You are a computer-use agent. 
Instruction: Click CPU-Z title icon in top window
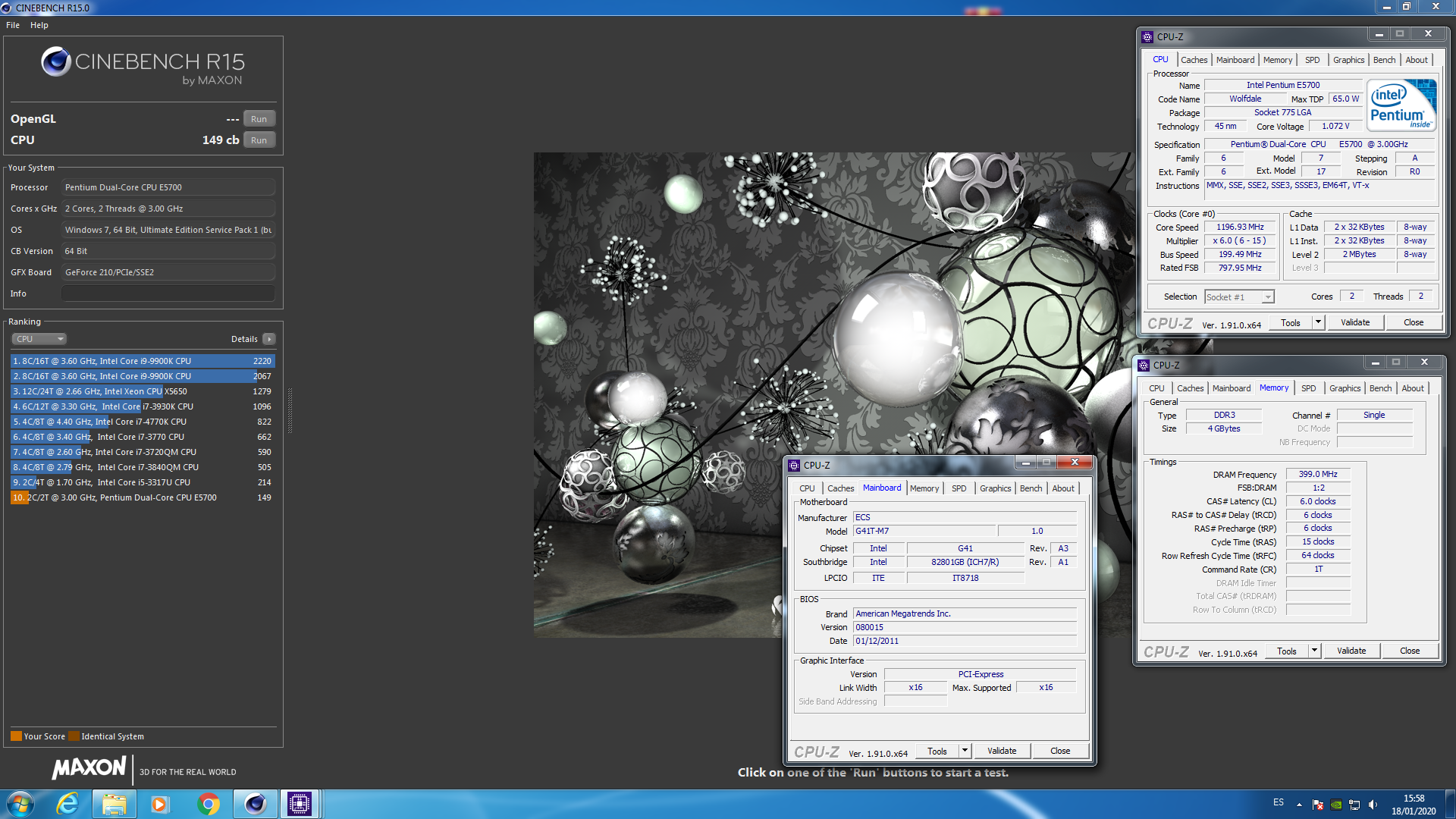(x=1147, y=36)
